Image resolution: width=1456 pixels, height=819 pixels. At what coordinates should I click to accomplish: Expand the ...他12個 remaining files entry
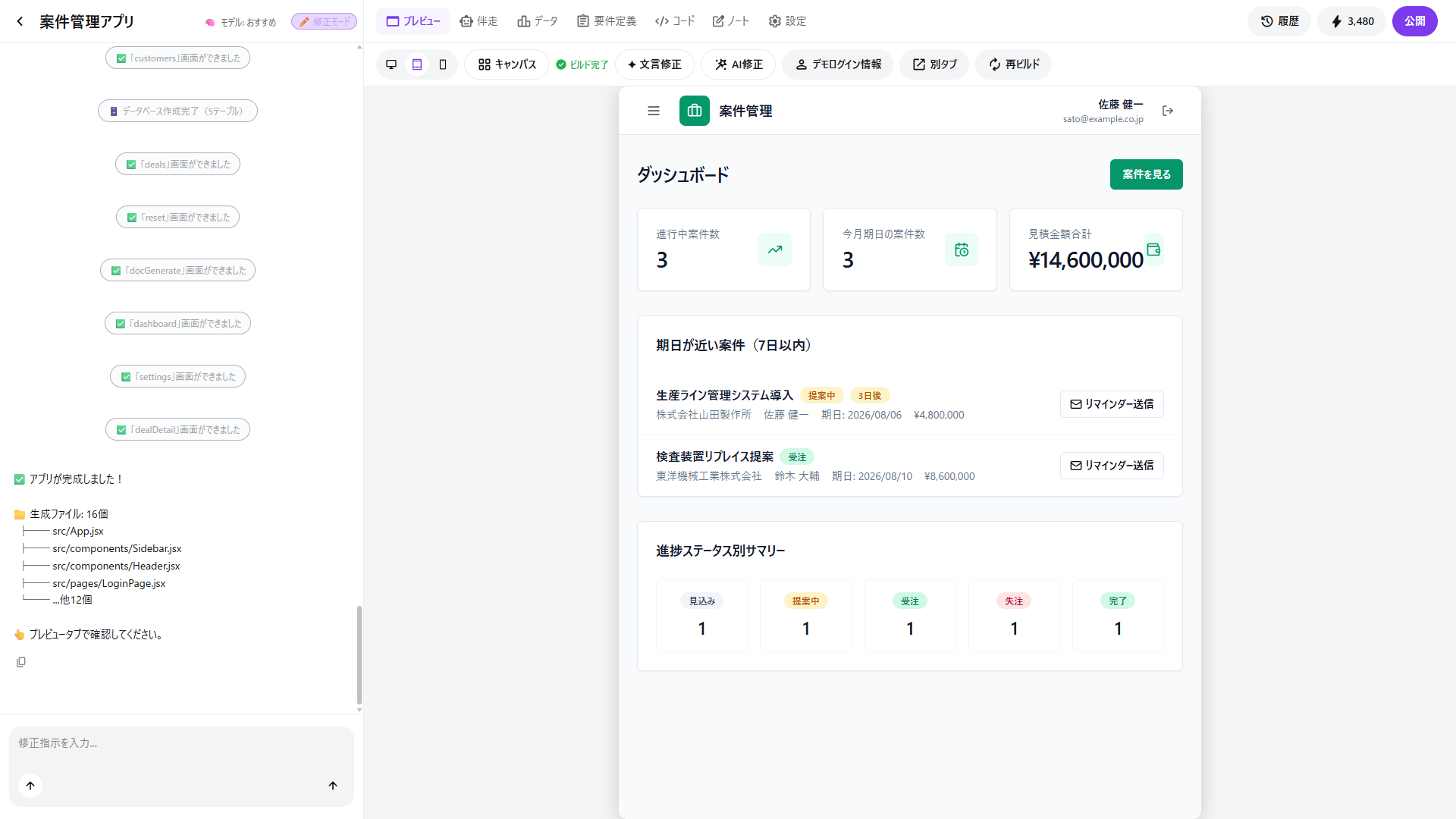coord(73,600)
